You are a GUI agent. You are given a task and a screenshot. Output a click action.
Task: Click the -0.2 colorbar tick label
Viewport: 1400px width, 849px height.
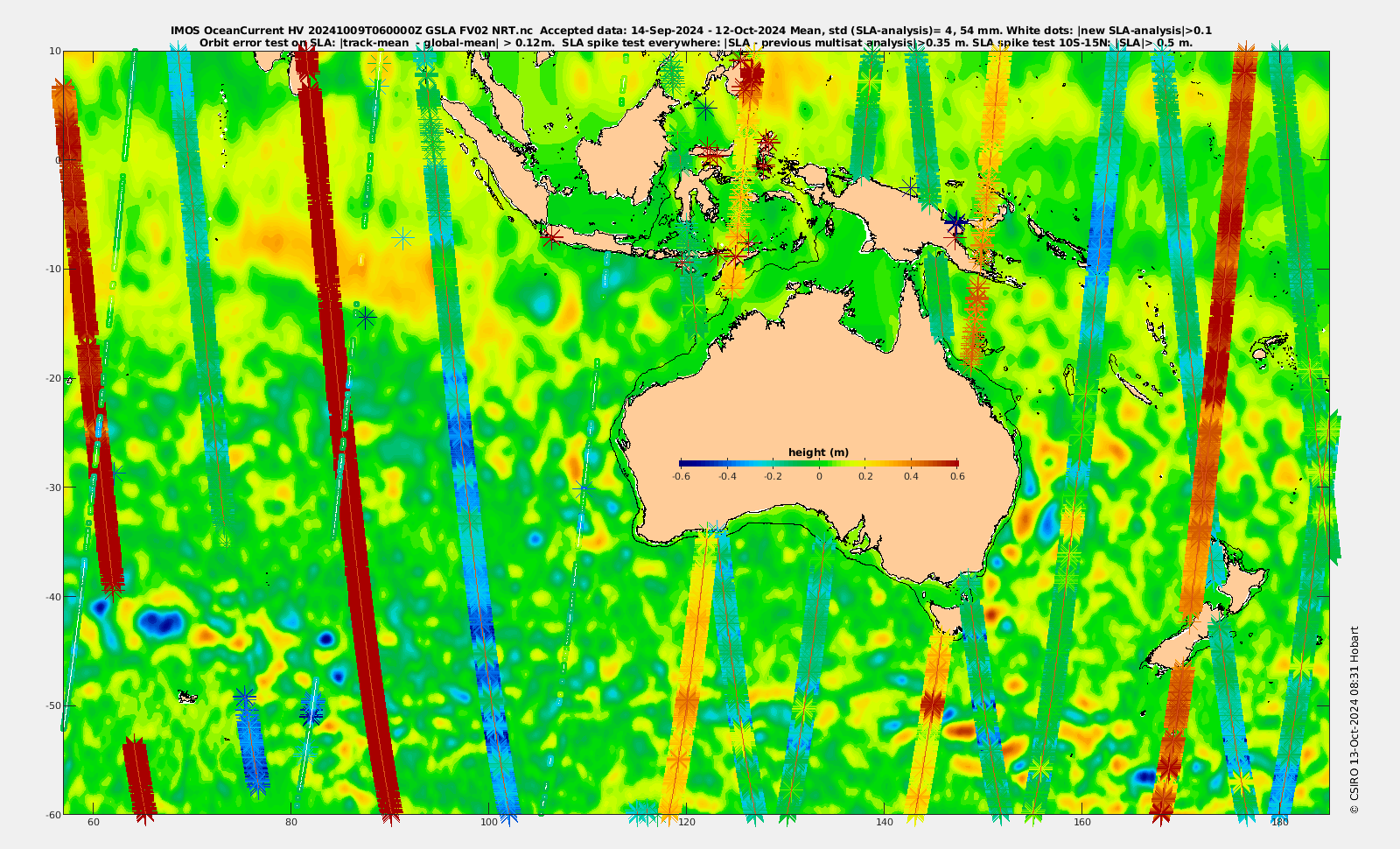773,477
